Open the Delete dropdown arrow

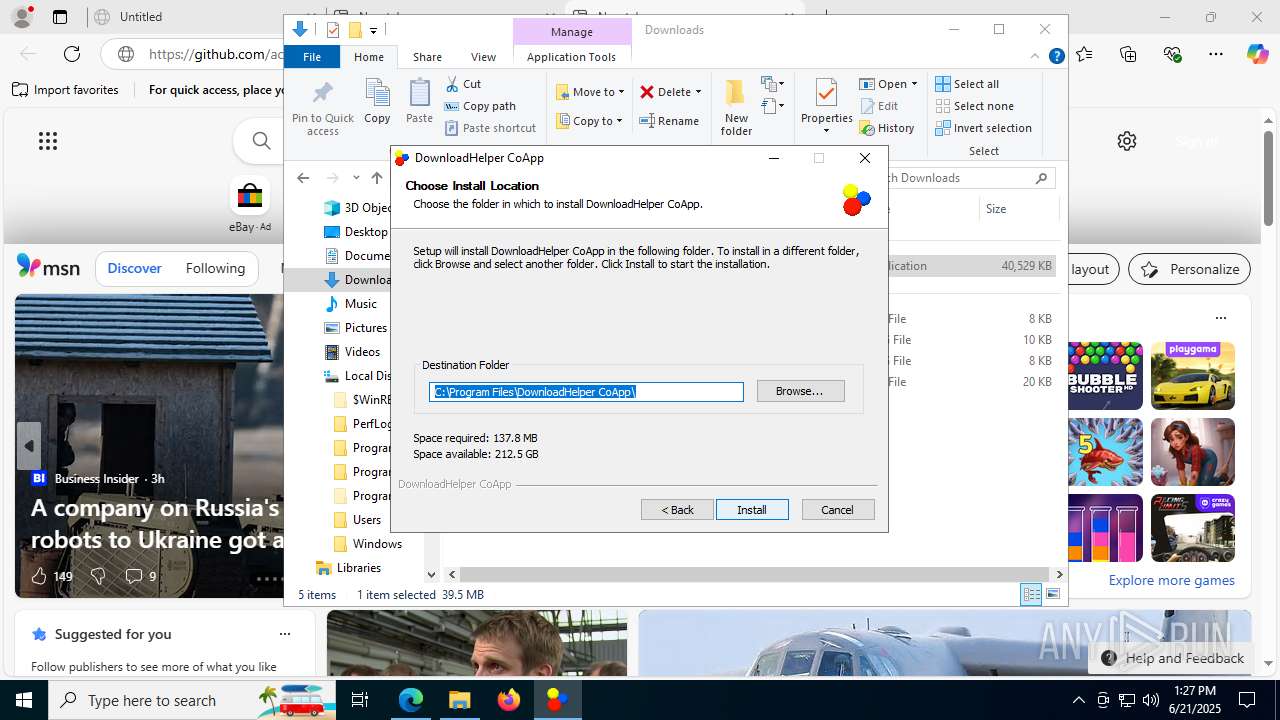698,92
